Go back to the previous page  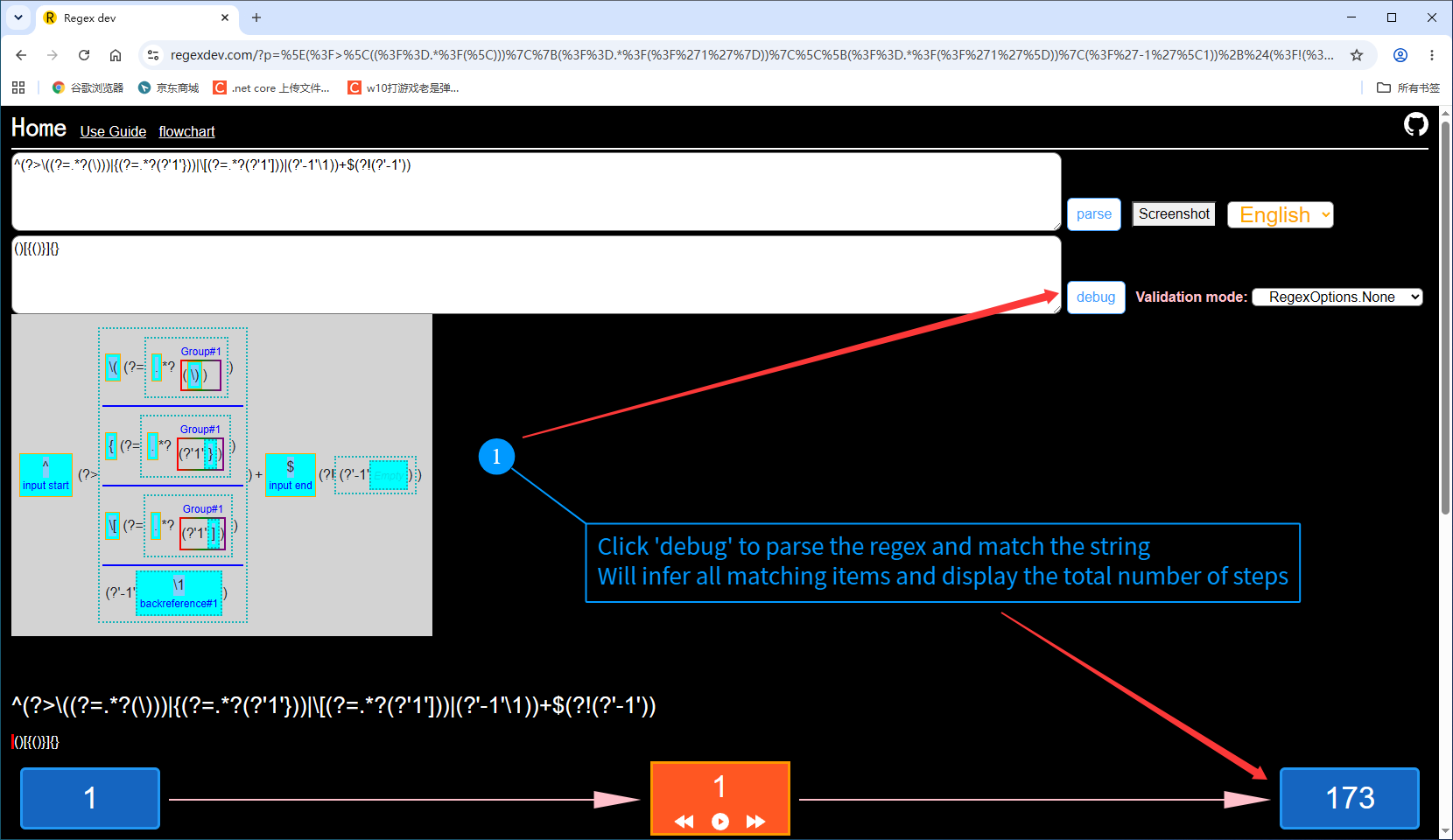tap(21, 55)
